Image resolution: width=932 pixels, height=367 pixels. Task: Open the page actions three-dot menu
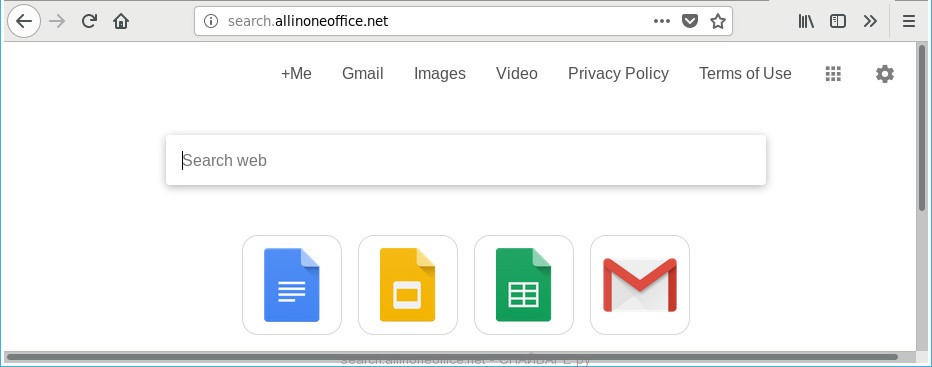tap(662, 21)
